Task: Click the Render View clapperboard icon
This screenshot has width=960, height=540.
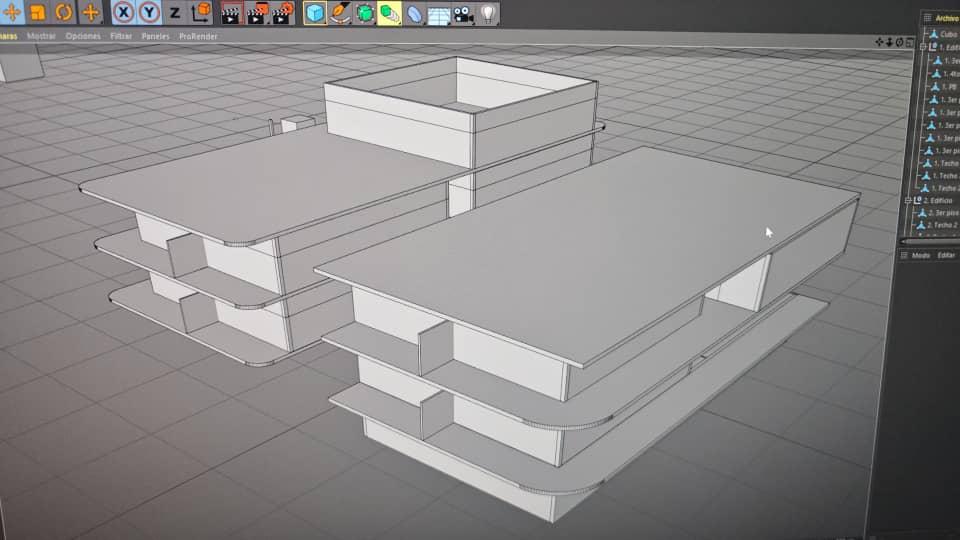Action: click(231, 13)
